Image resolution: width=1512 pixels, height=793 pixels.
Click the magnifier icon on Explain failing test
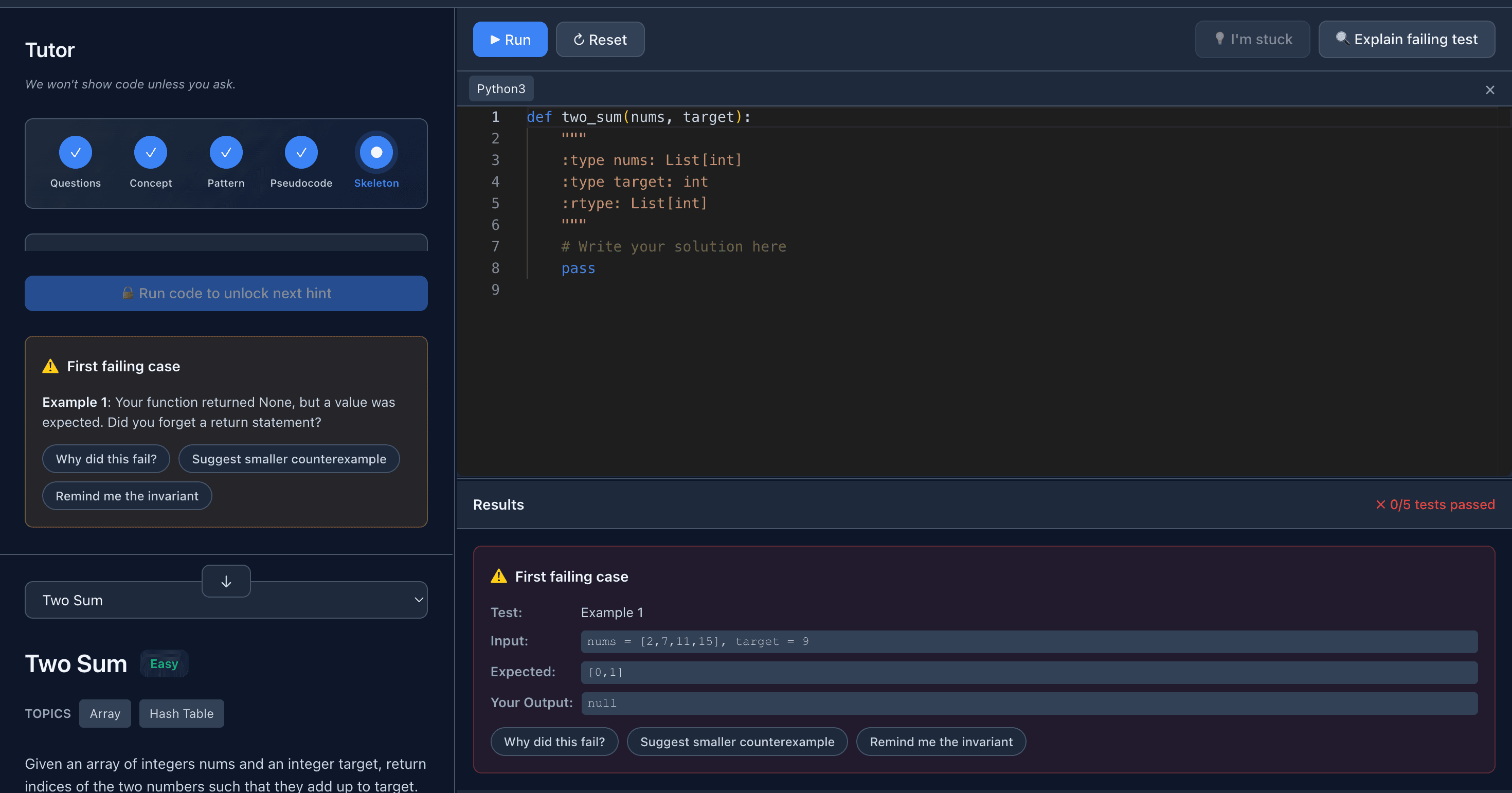[1343, 39]
